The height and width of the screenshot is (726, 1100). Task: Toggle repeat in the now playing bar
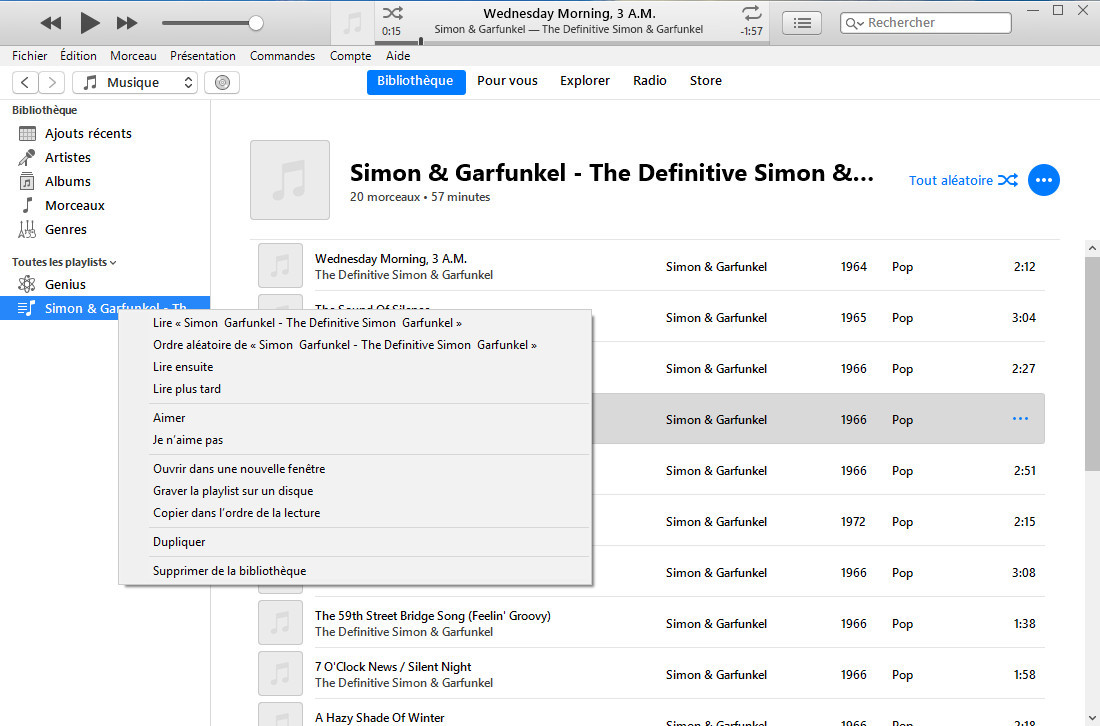point(751,13)
